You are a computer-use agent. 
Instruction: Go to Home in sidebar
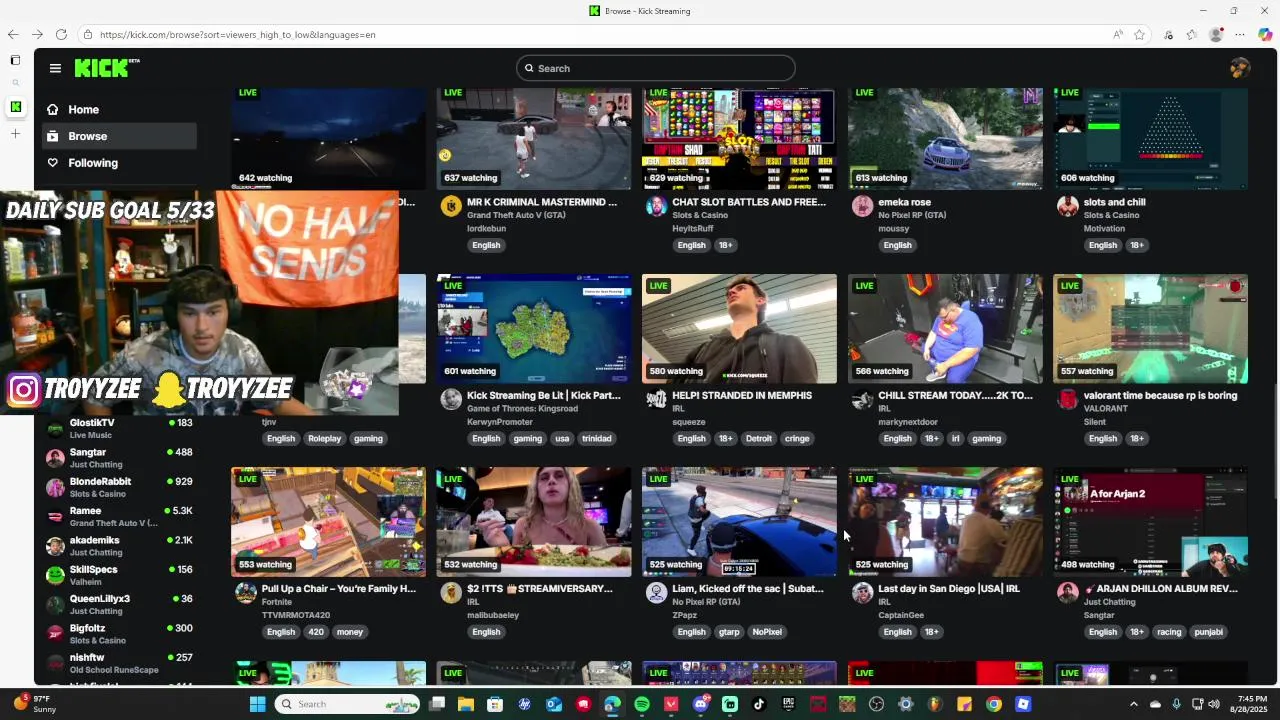tap(120, 109)
